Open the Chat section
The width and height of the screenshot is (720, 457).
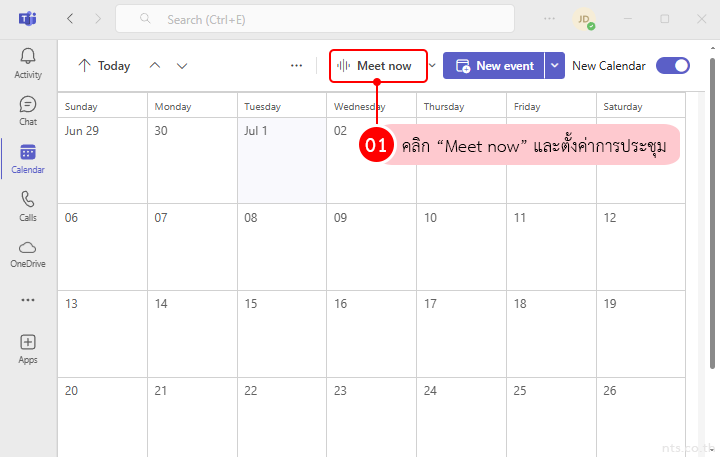[x=28, y=110]
